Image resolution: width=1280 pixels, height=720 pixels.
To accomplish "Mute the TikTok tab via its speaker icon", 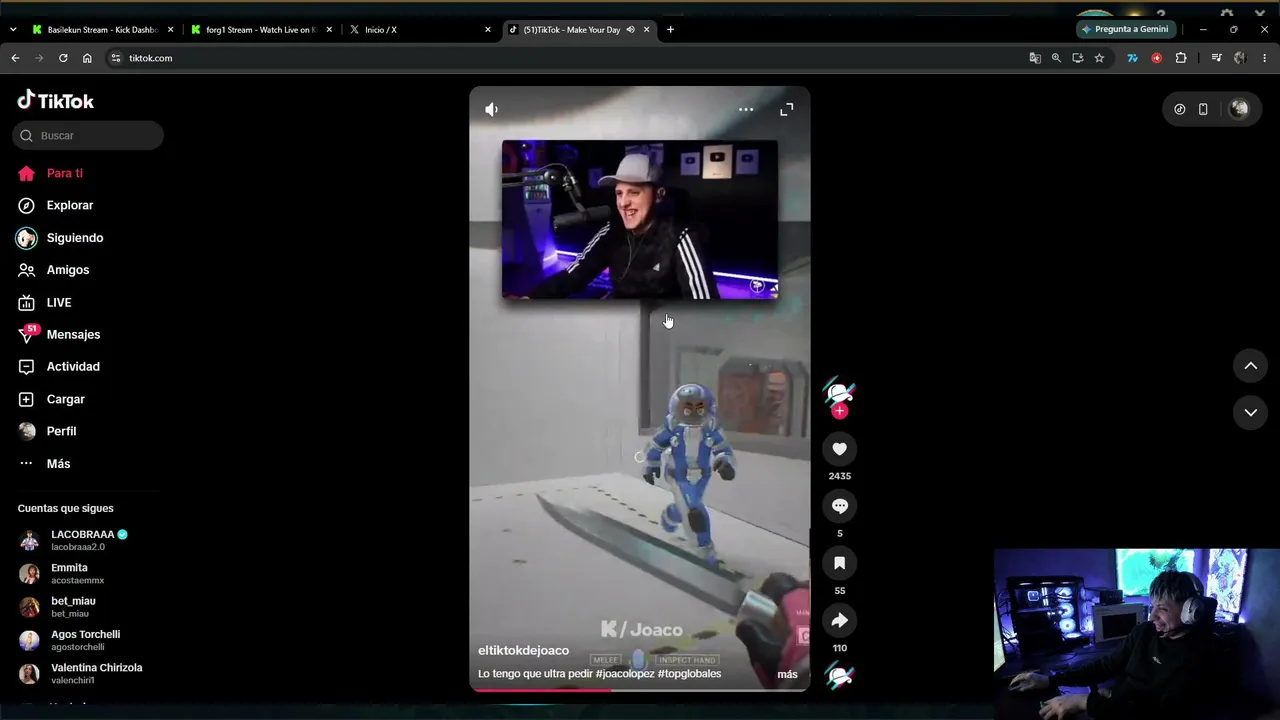I will tap(630, 30).
